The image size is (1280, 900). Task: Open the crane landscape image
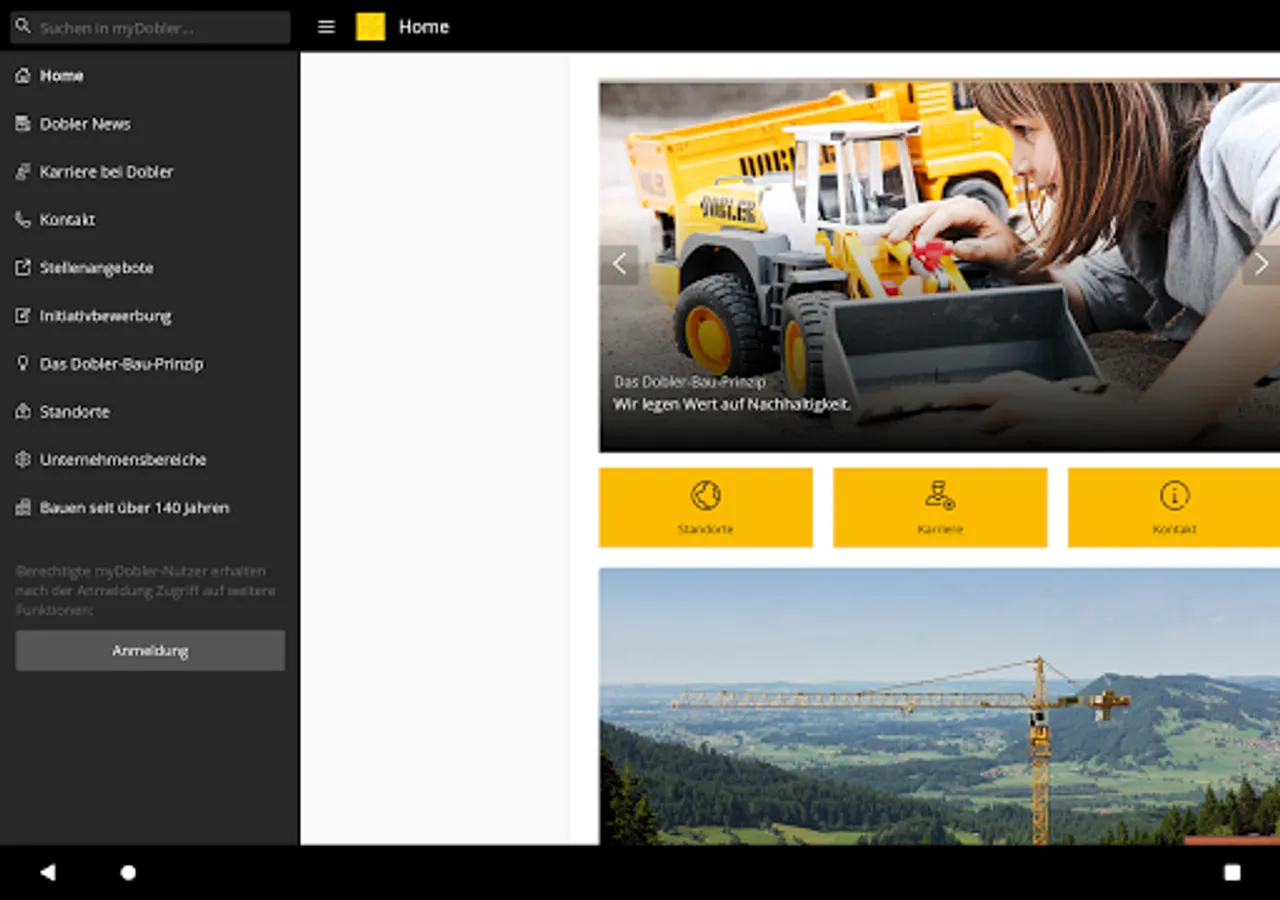pyautogui.click(x=940, y=707)
